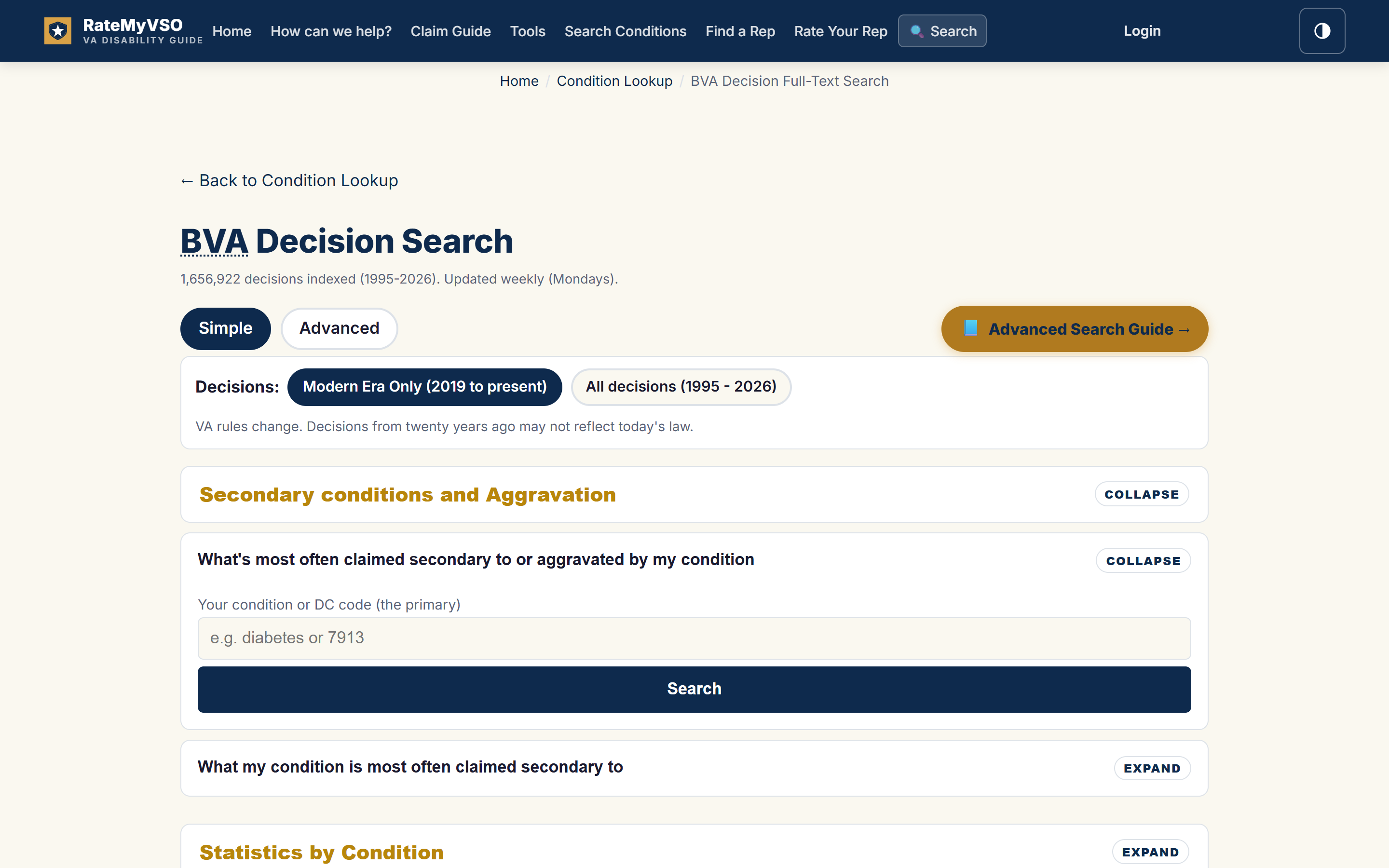Image resolution: width=1389 pixels, height=868 pixels.
Task: Toggle the dark mode contrast icon
Action: pyautogui.click(x=1322, y=31)
